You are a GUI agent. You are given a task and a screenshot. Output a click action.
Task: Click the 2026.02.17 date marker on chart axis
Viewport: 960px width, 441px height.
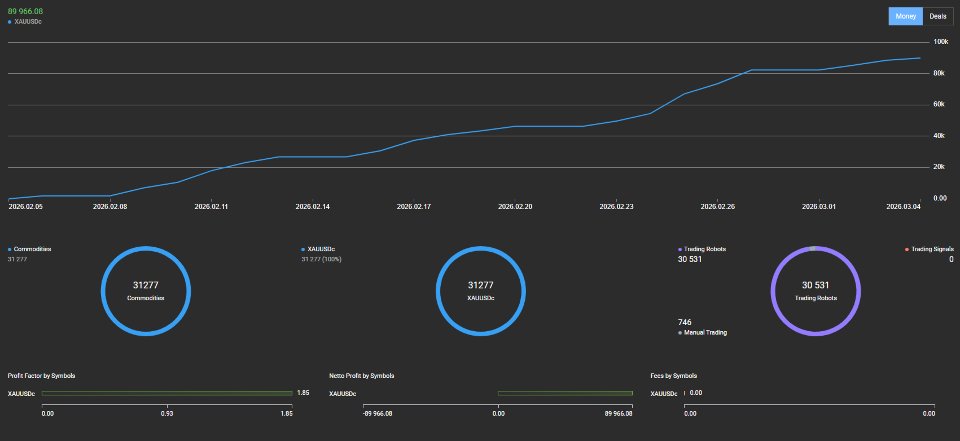click(x=413, y=207)
